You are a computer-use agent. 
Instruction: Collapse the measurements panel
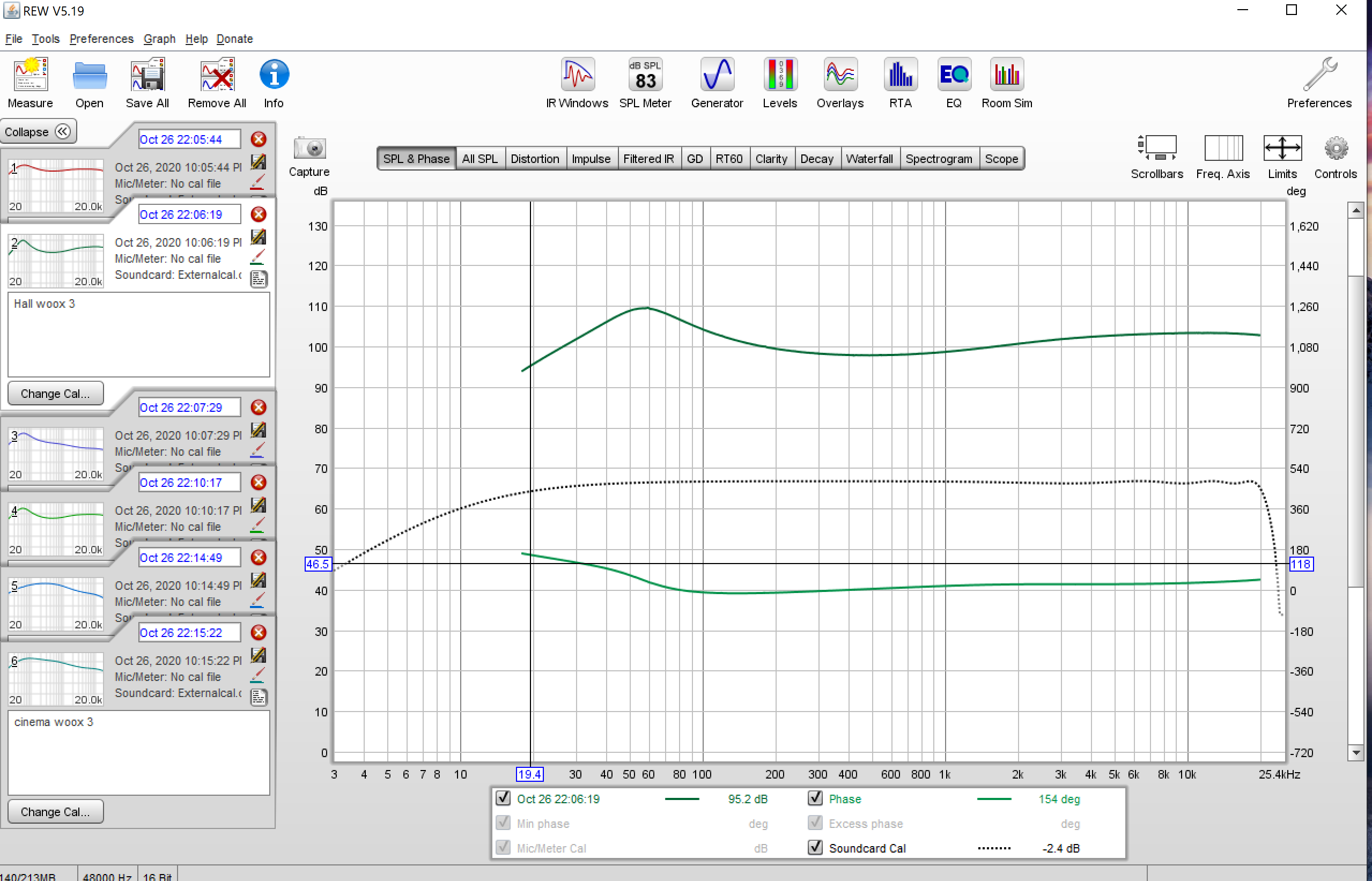(38, 131)
